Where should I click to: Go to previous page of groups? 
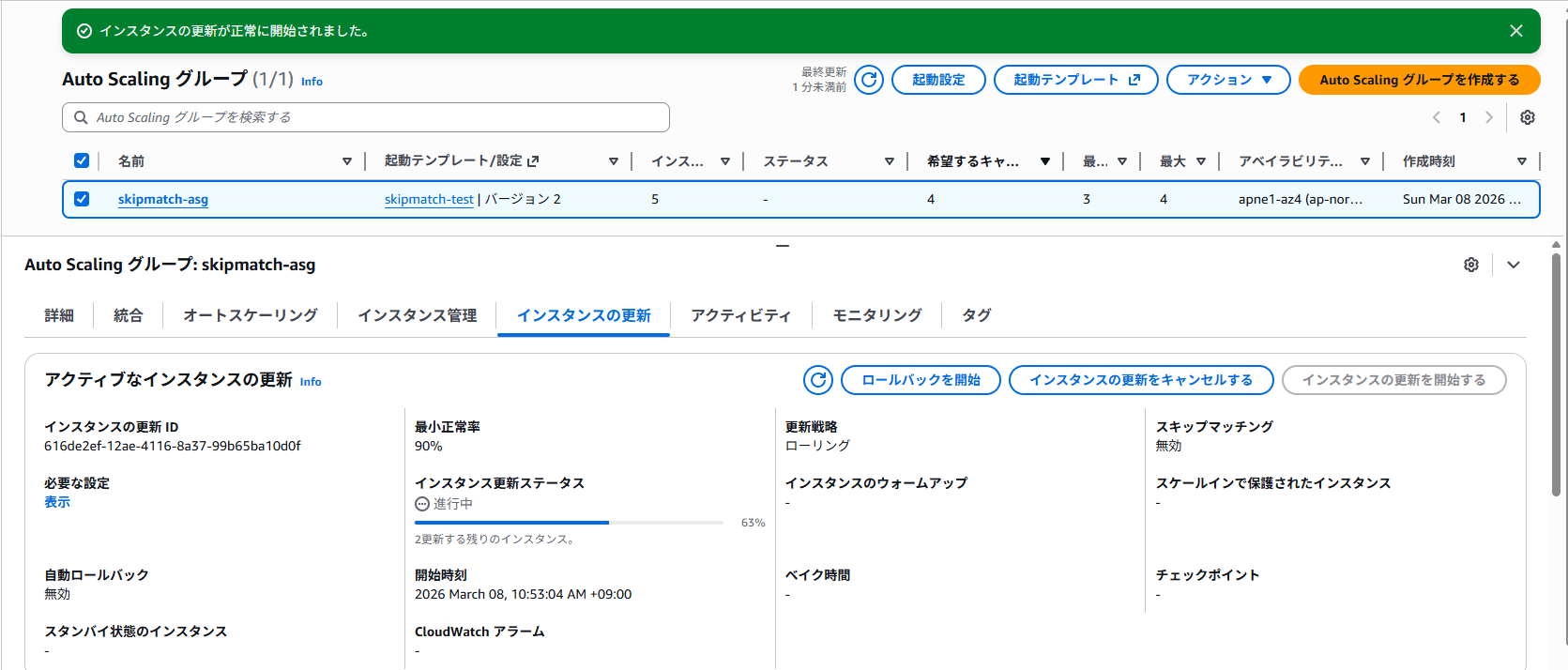point(1437,117)
